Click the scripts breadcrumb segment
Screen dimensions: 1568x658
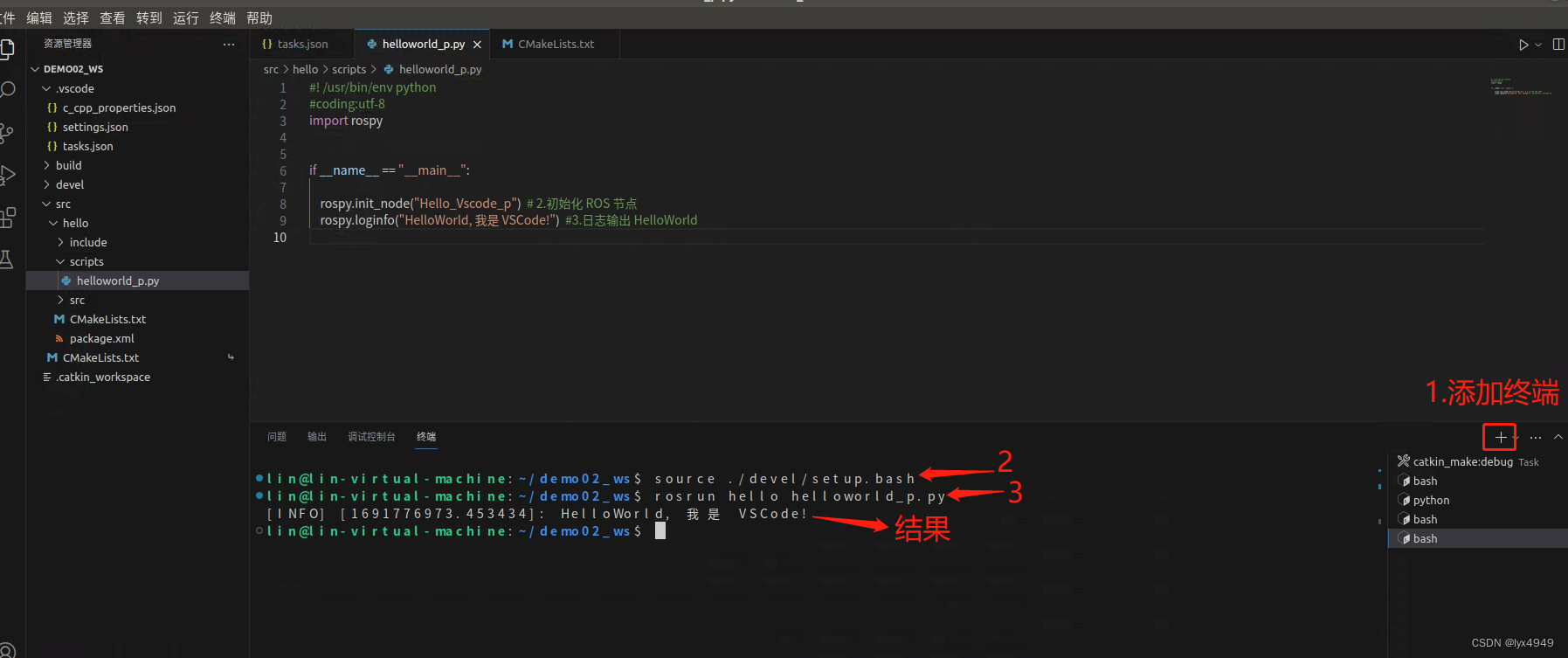coord(349,69)
